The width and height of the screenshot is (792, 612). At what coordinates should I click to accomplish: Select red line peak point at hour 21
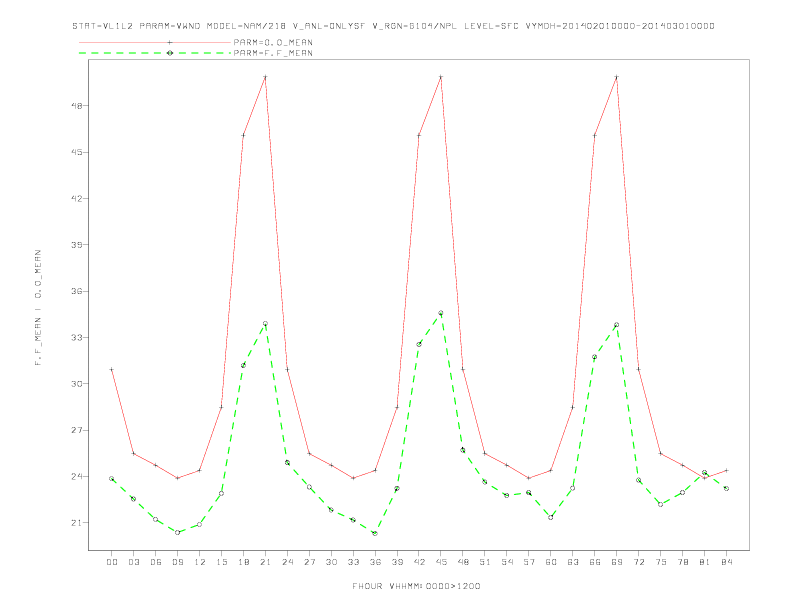tap(265, 77)
